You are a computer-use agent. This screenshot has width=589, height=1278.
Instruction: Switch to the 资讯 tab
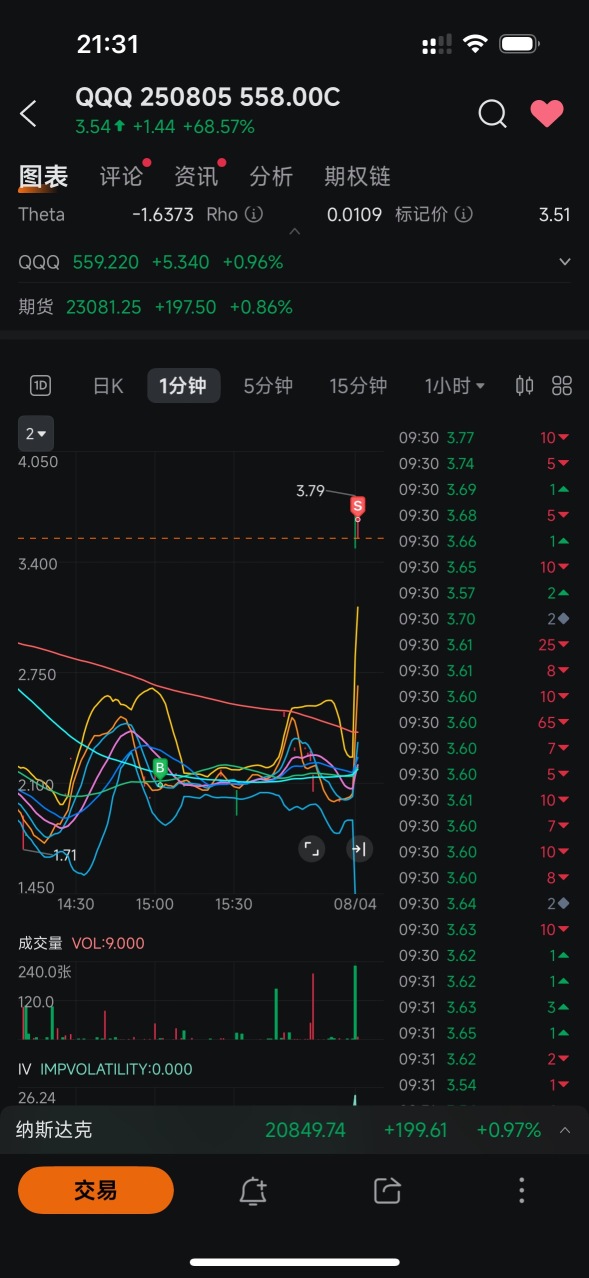(x=196, y=177)
